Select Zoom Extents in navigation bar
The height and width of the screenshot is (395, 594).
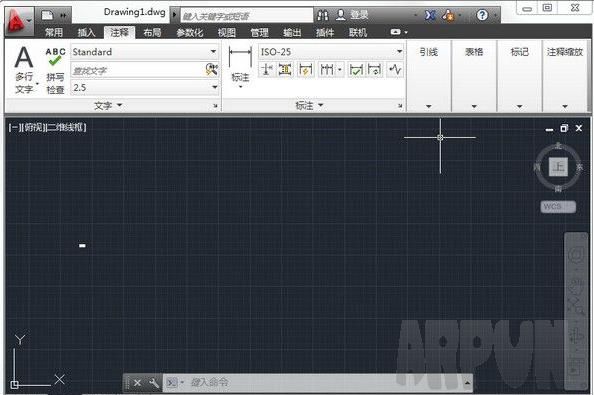[576, 306]
